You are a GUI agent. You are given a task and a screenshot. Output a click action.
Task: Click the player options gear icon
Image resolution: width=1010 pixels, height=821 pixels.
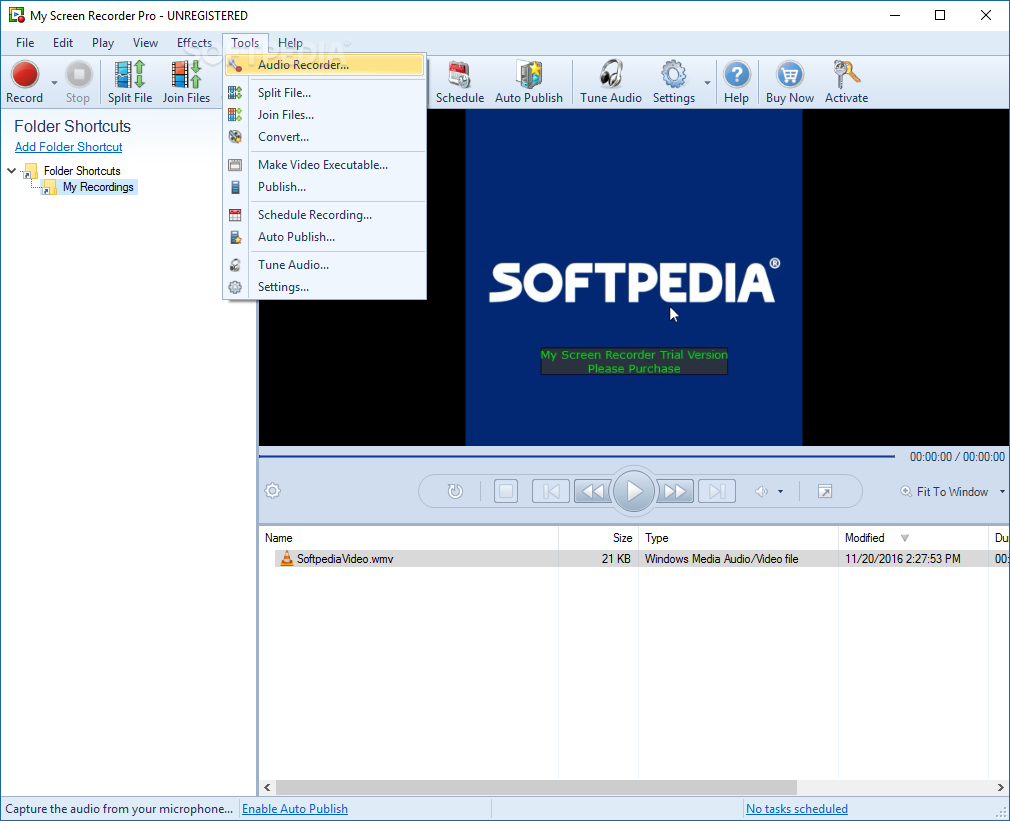point(272,491)
